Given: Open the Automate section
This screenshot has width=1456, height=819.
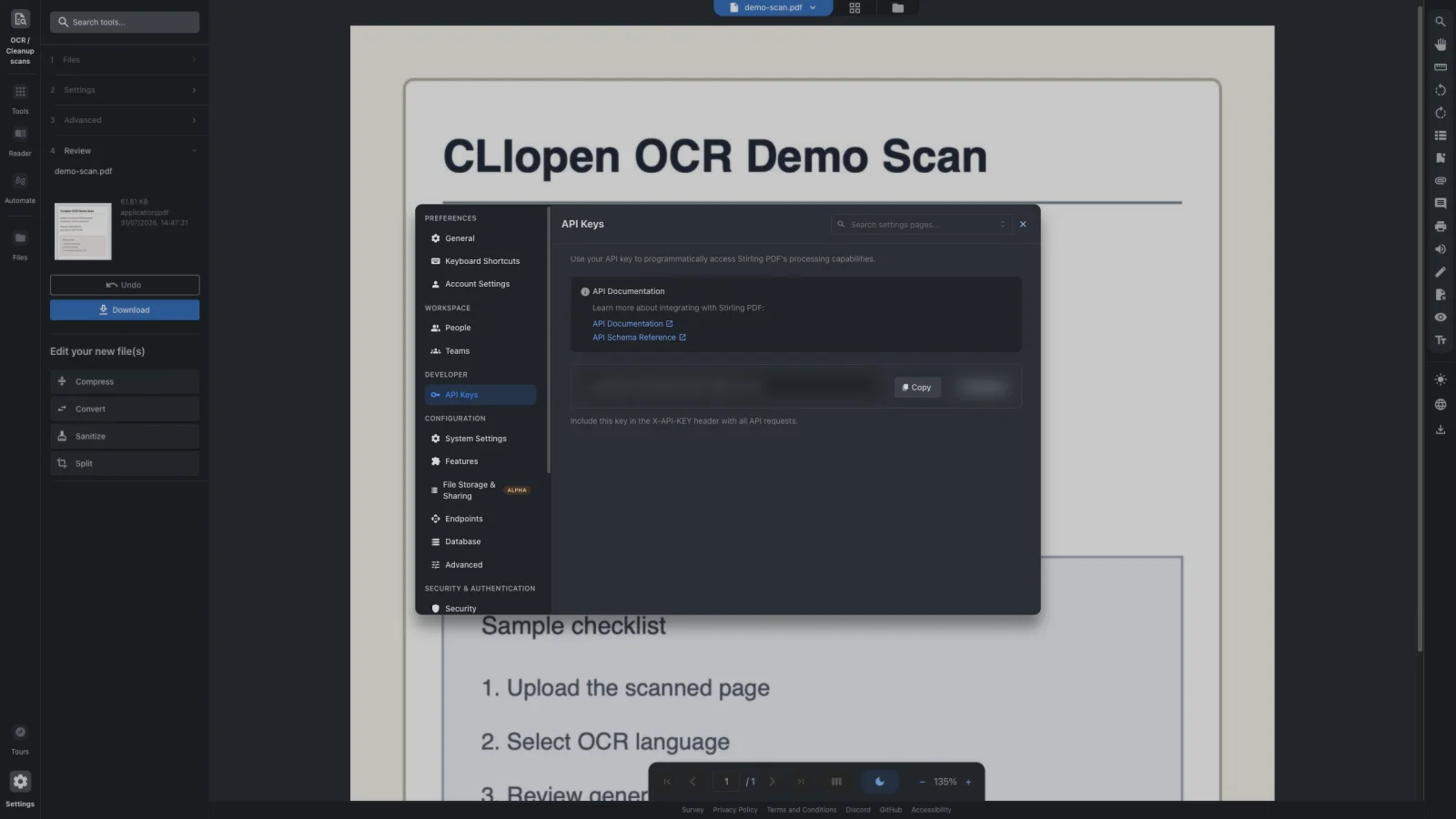Looking at the screenshot, I should coord(20,188).
